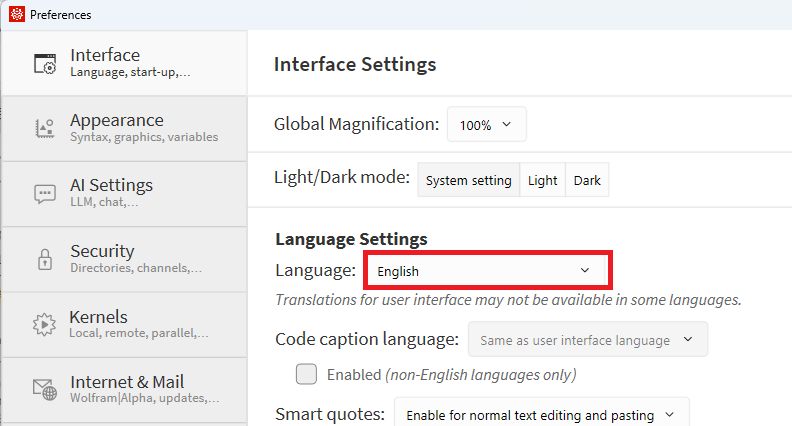Switch to Dark mode
The image size is (792, 426).
587,181
